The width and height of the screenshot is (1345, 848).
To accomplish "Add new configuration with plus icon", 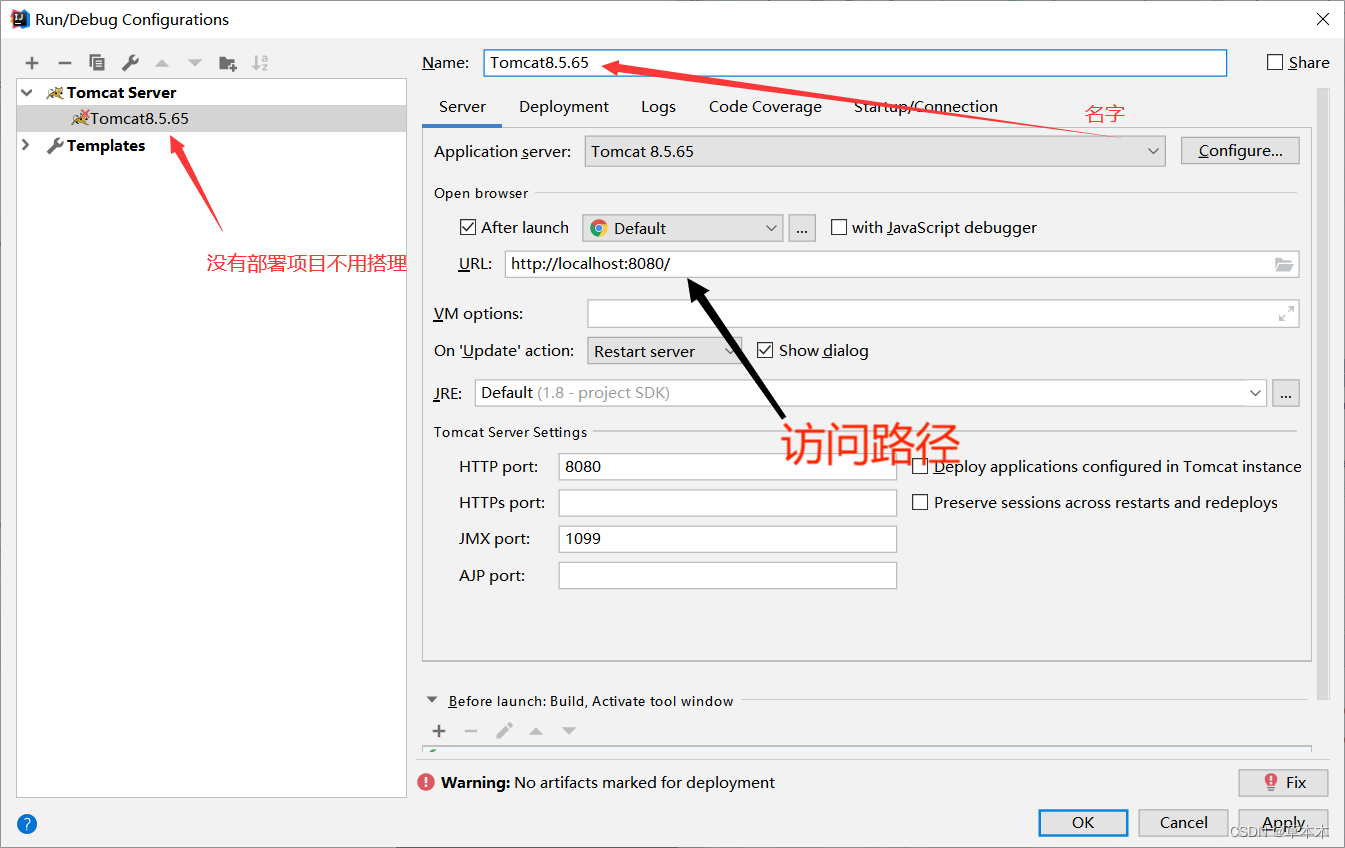I will pos(32,63).
